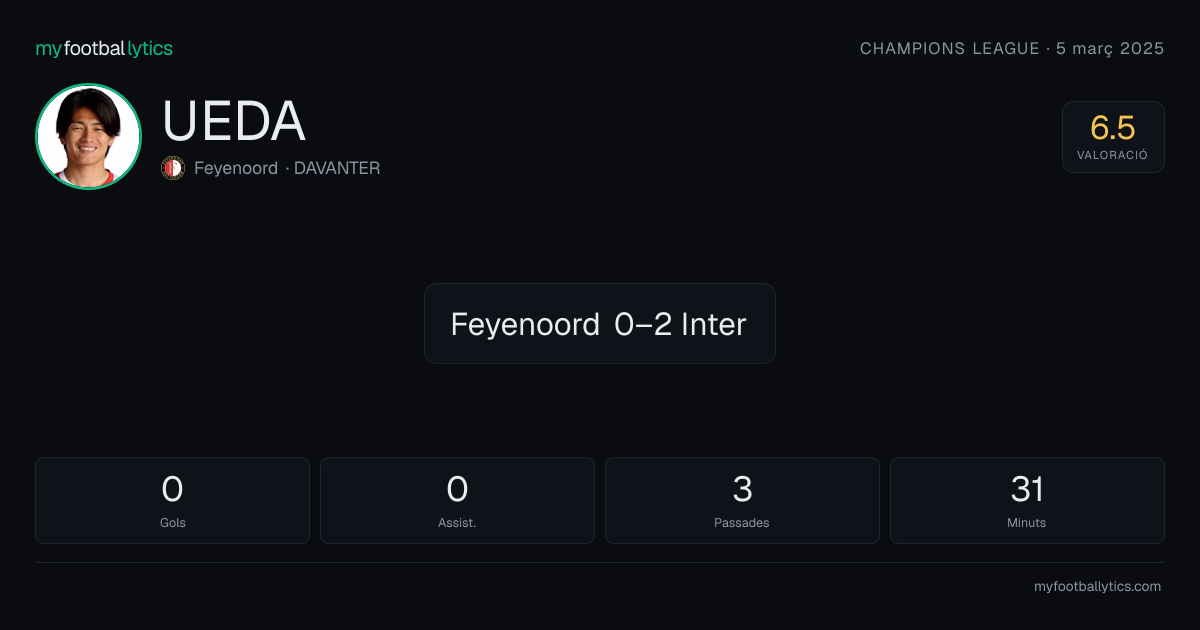1200x630 pixels.
Task: Select the Passades stat card
Action: pyautogui.click(x=742, y=500)
